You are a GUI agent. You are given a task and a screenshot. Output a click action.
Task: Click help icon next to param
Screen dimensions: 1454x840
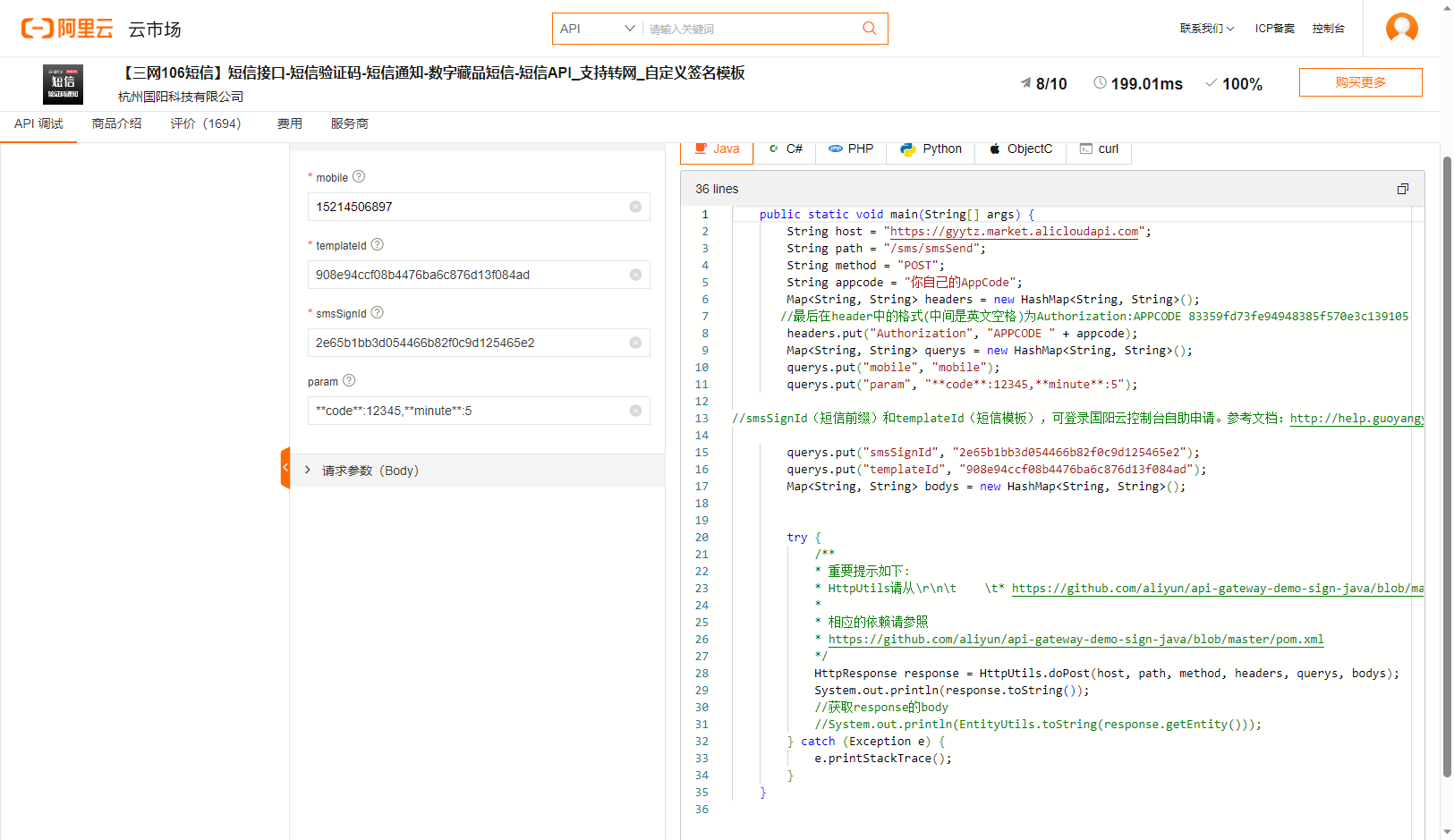pyautogui.click(x=349, y=380)
